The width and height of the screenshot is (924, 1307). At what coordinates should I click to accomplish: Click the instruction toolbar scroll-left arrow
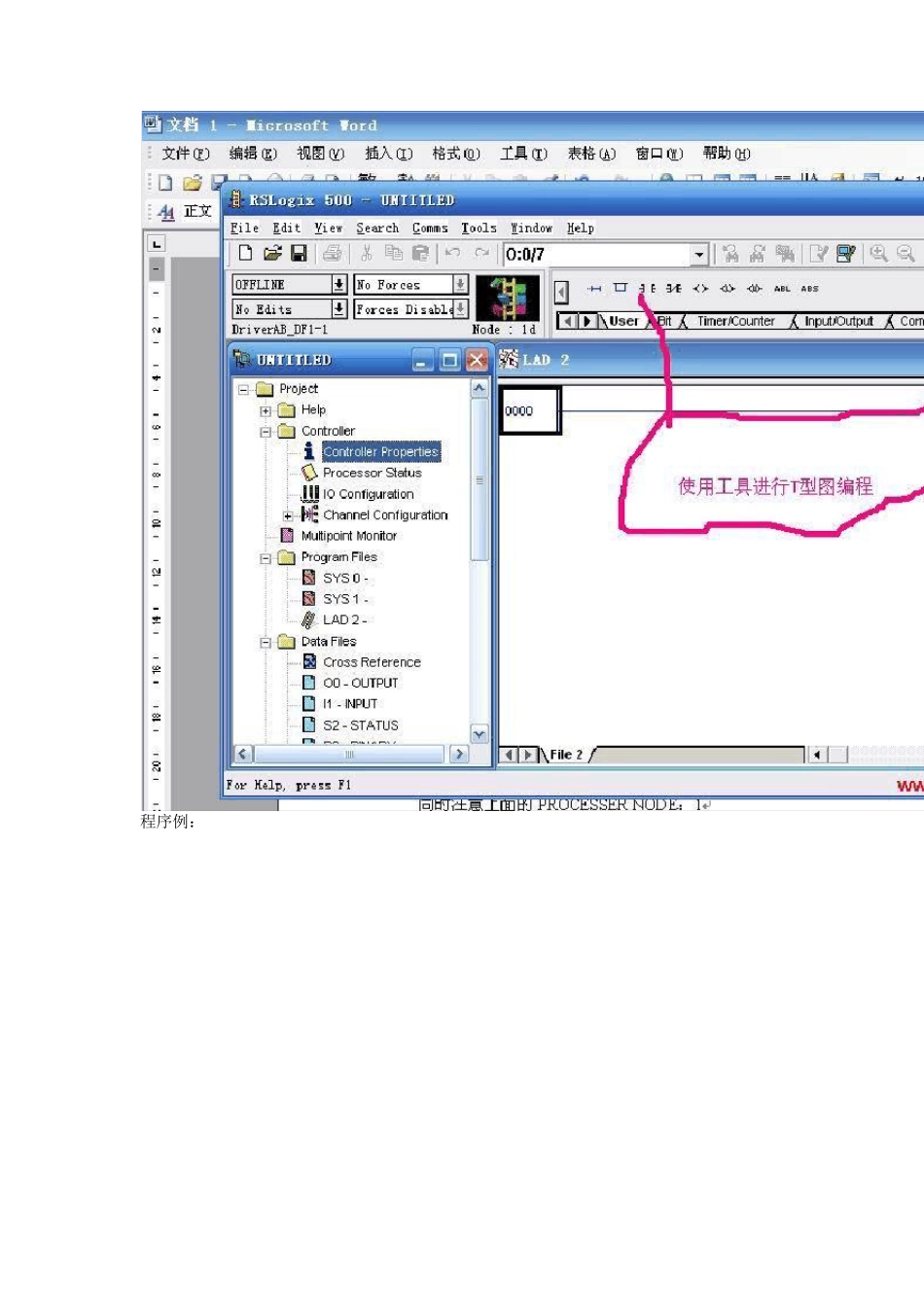[x=561, y=293]
